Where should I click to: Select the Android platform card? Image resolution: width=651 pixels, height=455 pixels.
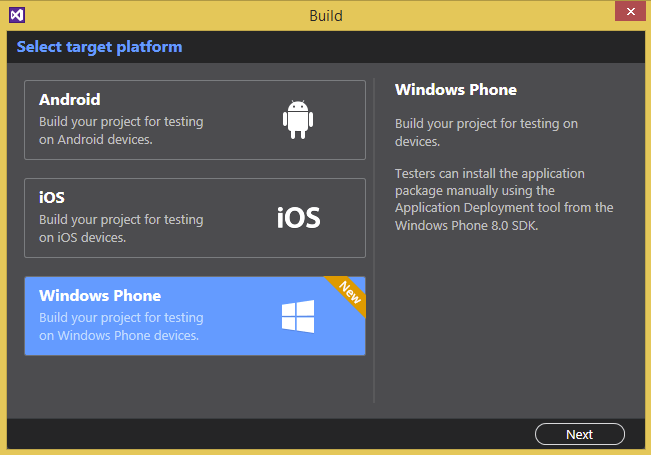point(195,120)
